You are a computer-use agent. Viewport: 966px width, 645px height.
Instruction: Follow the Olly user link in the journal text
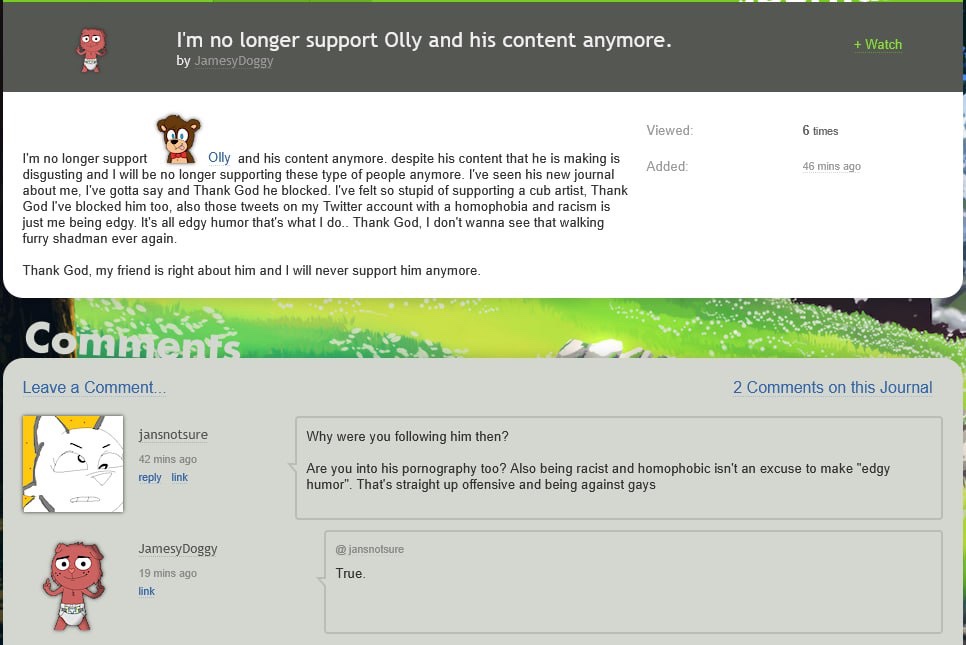219,158
